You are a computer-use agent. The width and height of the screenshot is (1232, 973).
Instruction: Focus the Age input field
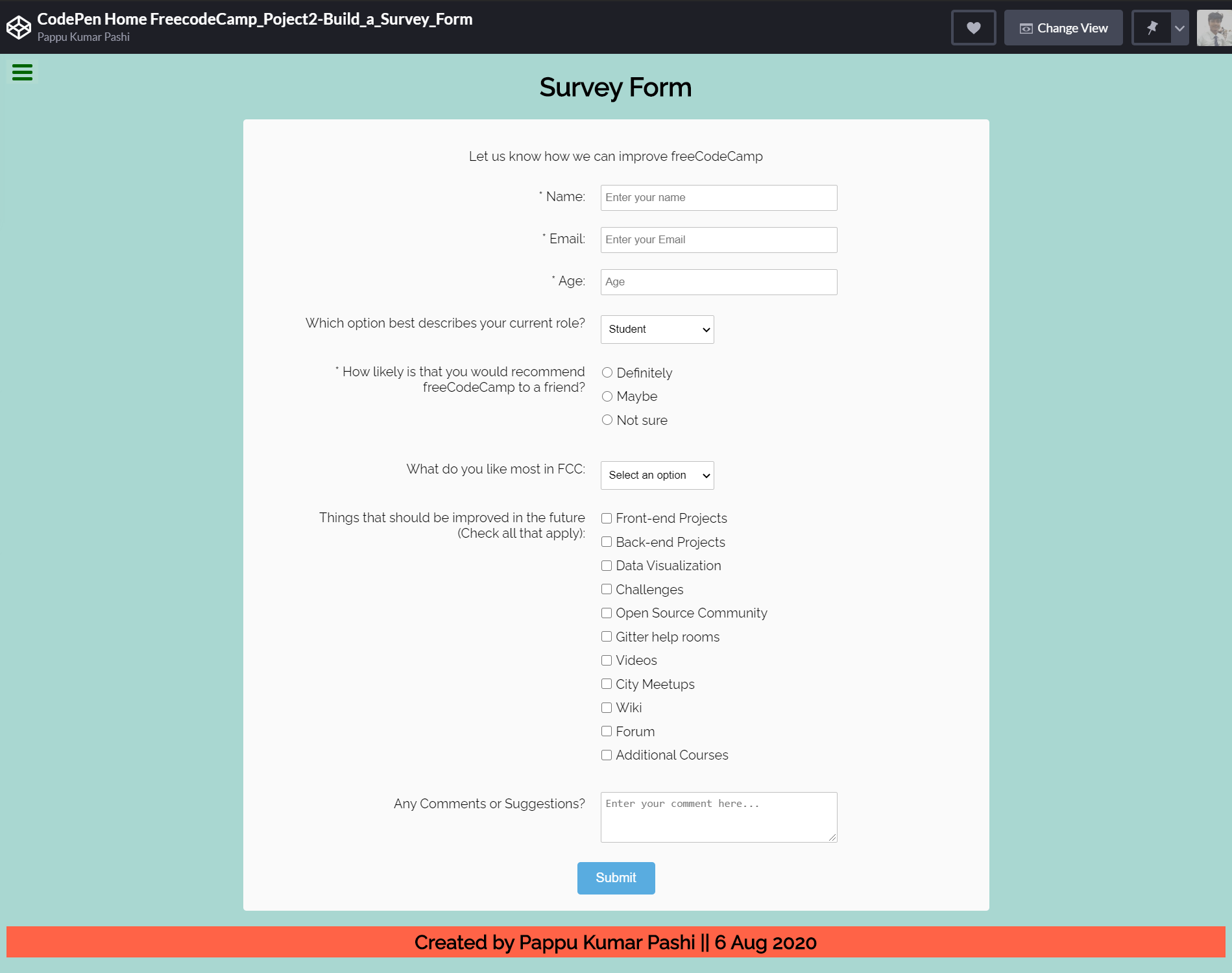click(x=719, y=282)
